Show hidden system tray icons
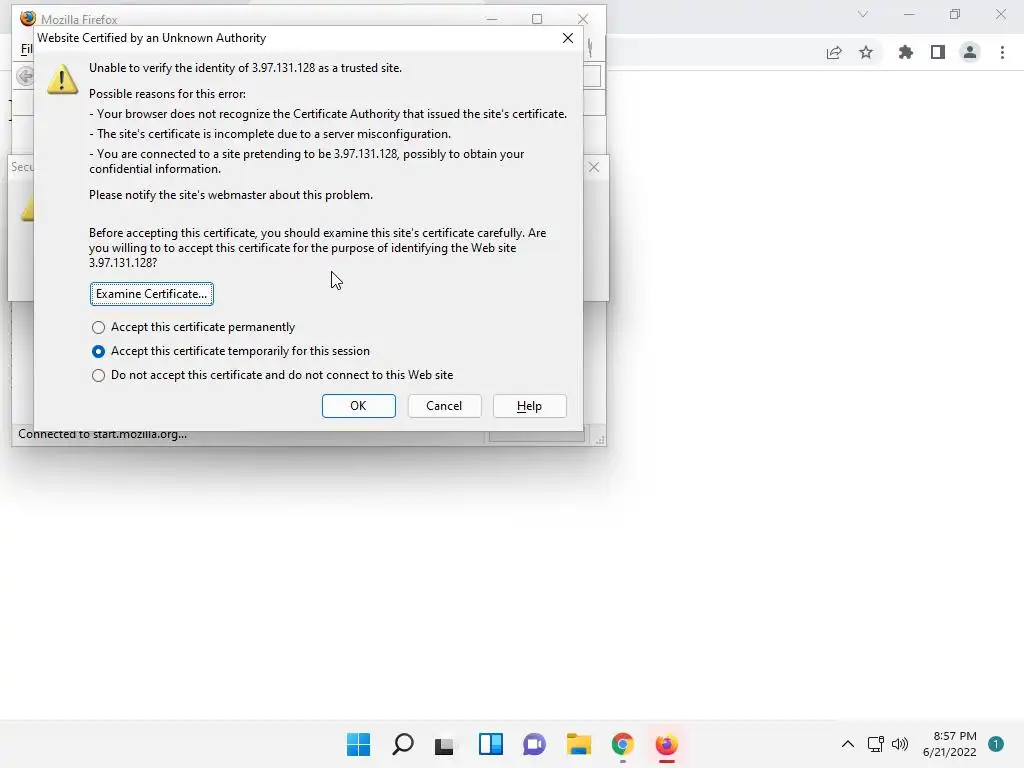 tap(848, 744)
